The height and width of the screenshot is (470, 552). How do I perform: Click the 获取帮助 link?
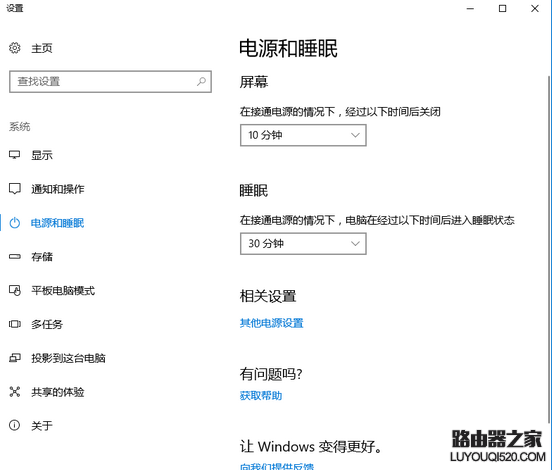click(x=261, y=396)
